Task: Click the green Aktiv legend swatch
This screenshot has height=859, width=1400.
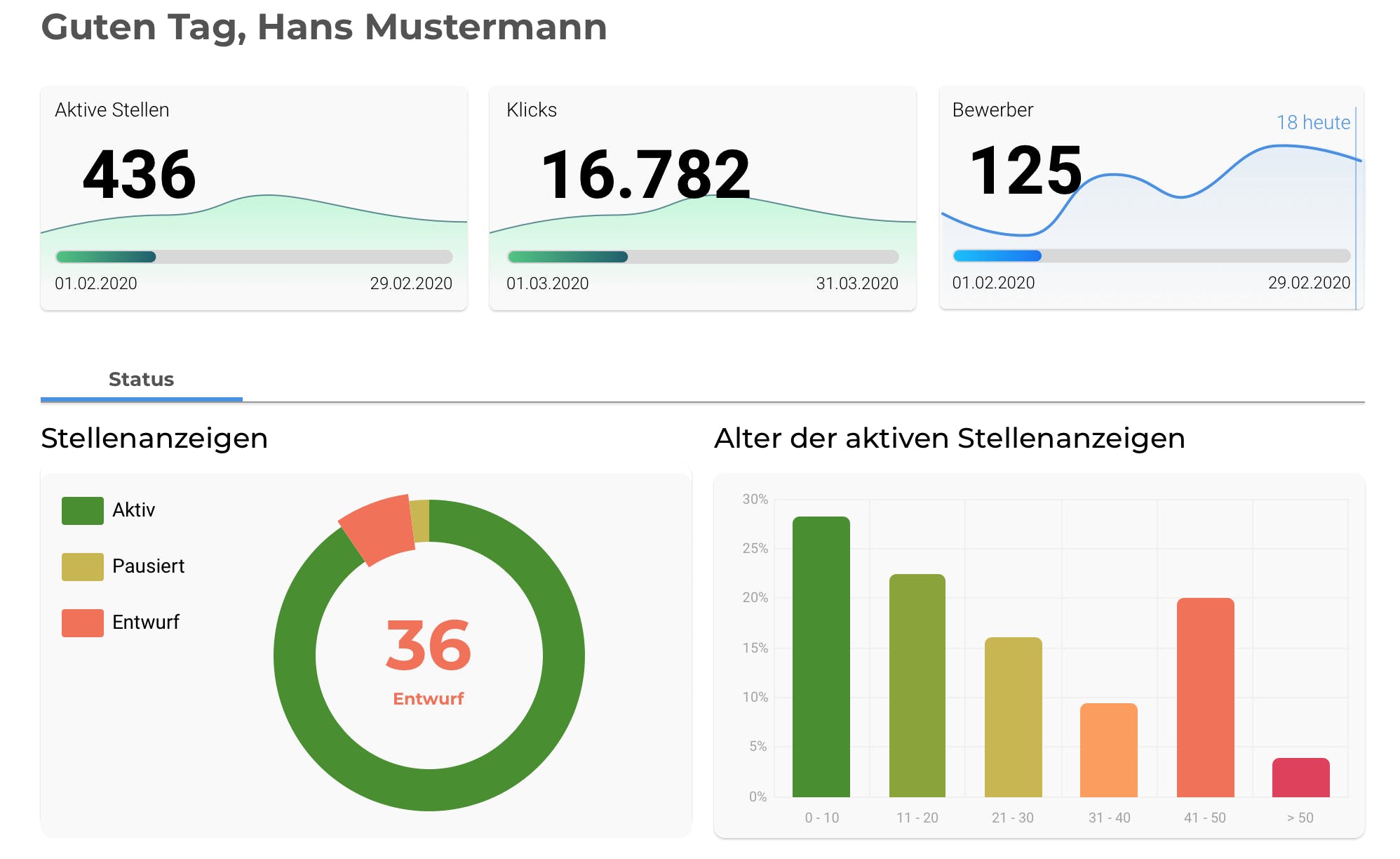Action: (82, 511)
